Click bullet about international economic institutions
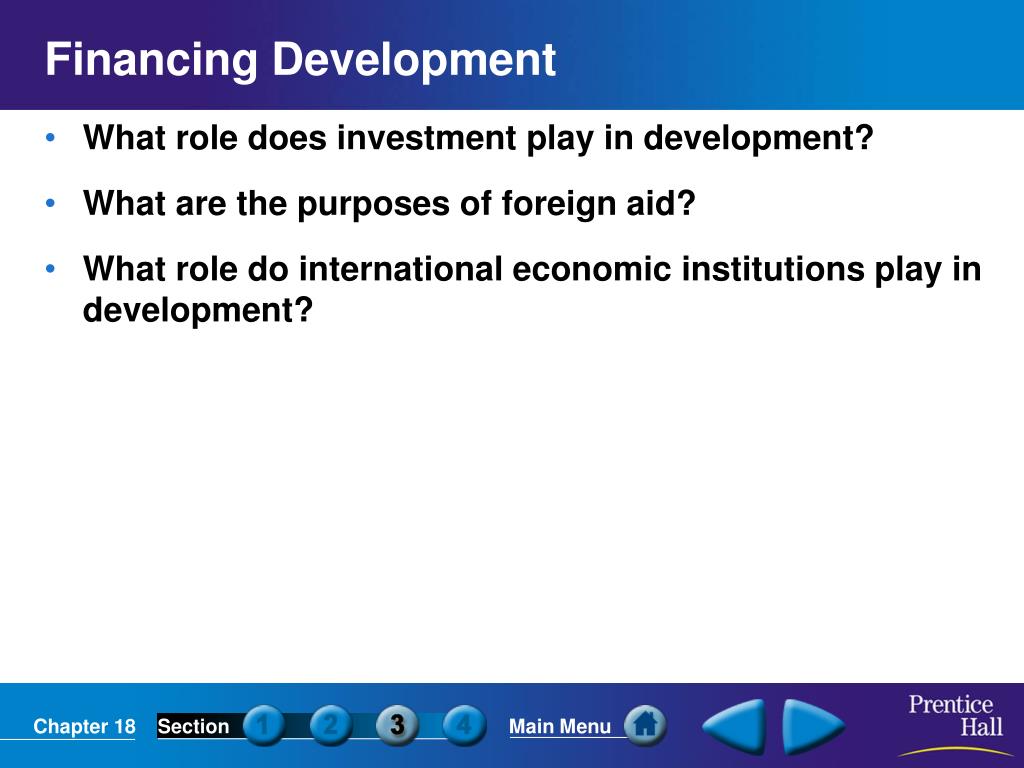Screen dimensions: 1024x768 point(532,289)
